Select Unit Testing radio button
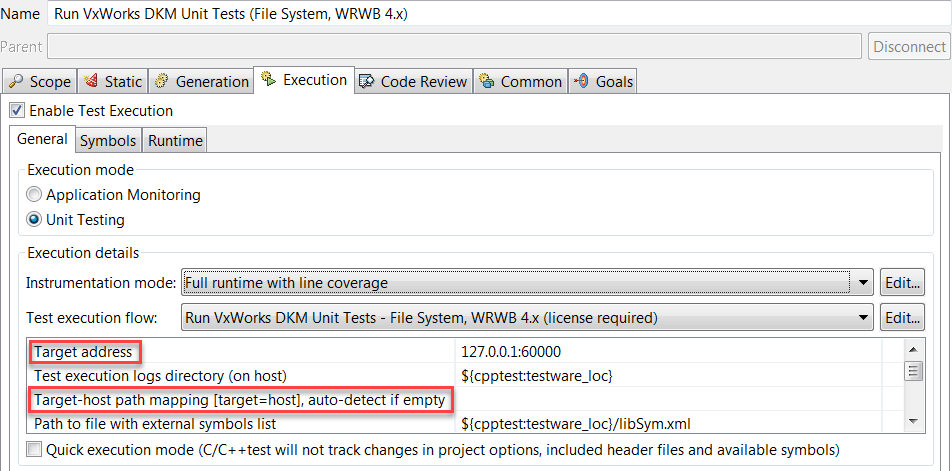This screenshot has height=471, width=952. pos(35,219)
